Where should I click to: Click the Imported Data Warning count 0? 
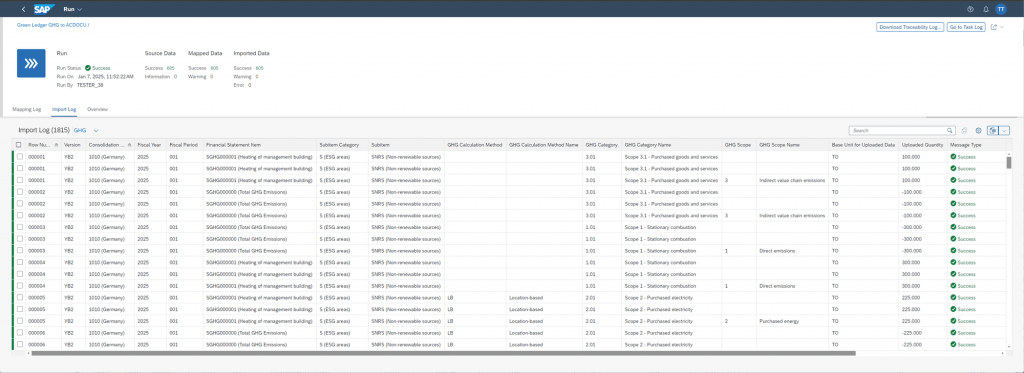257,76
